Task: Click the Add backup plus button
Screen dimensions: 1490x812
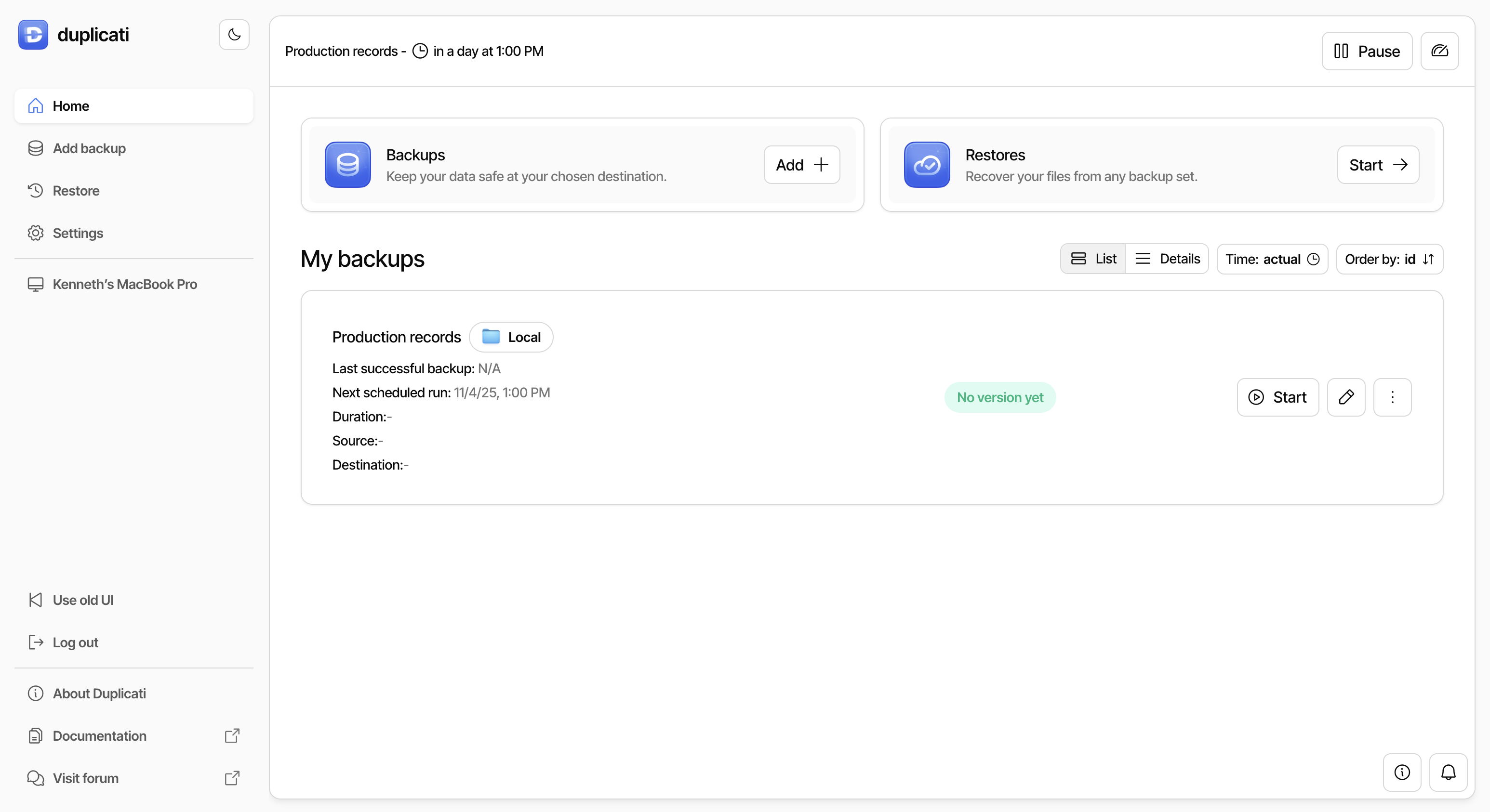Action: click(801, 165)
